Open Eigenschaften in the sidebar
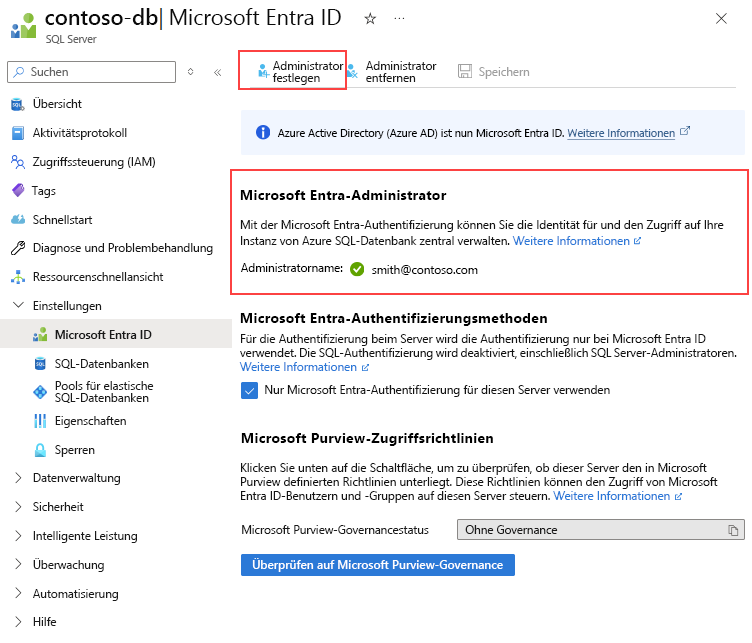 tap(91, 421)
